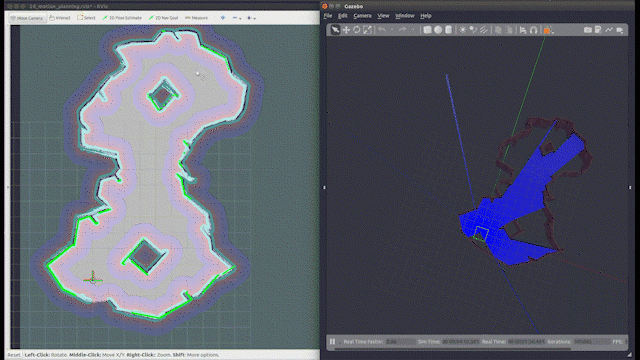
Task: Pause the Gazebo simulation
Action: point(332,342)
